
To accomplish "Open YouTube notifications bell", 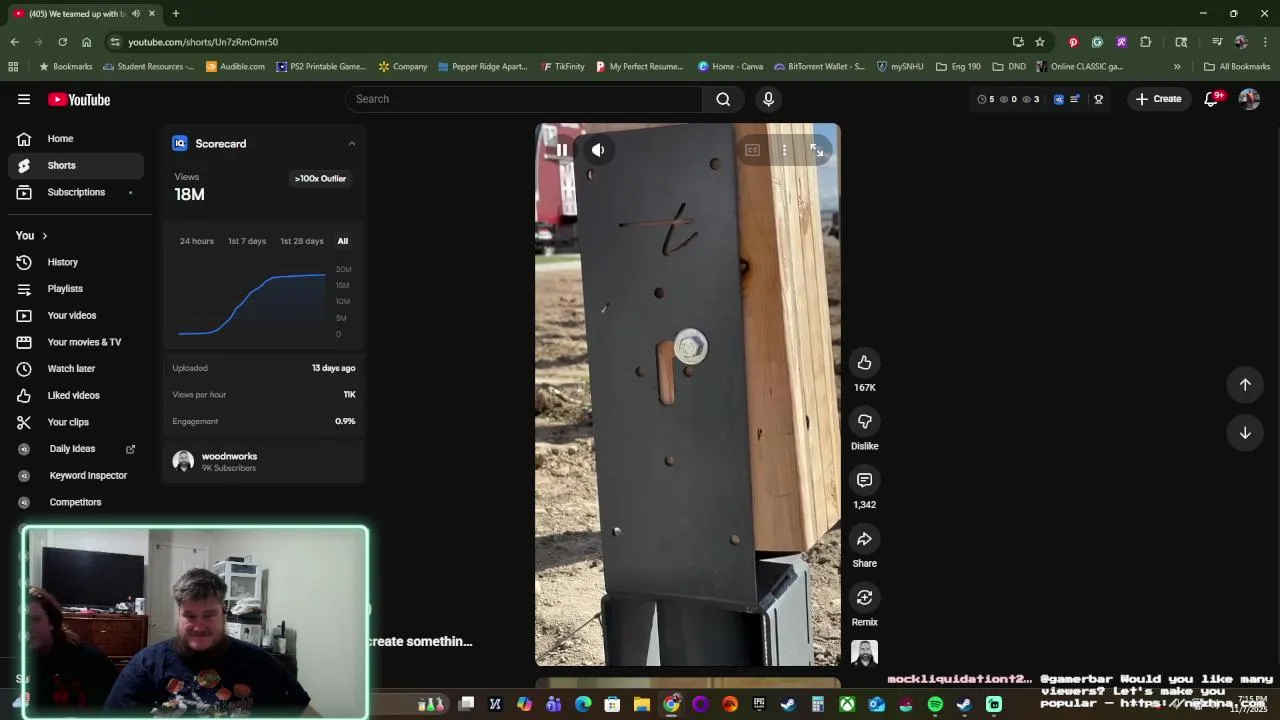I will coord(1212,99).
